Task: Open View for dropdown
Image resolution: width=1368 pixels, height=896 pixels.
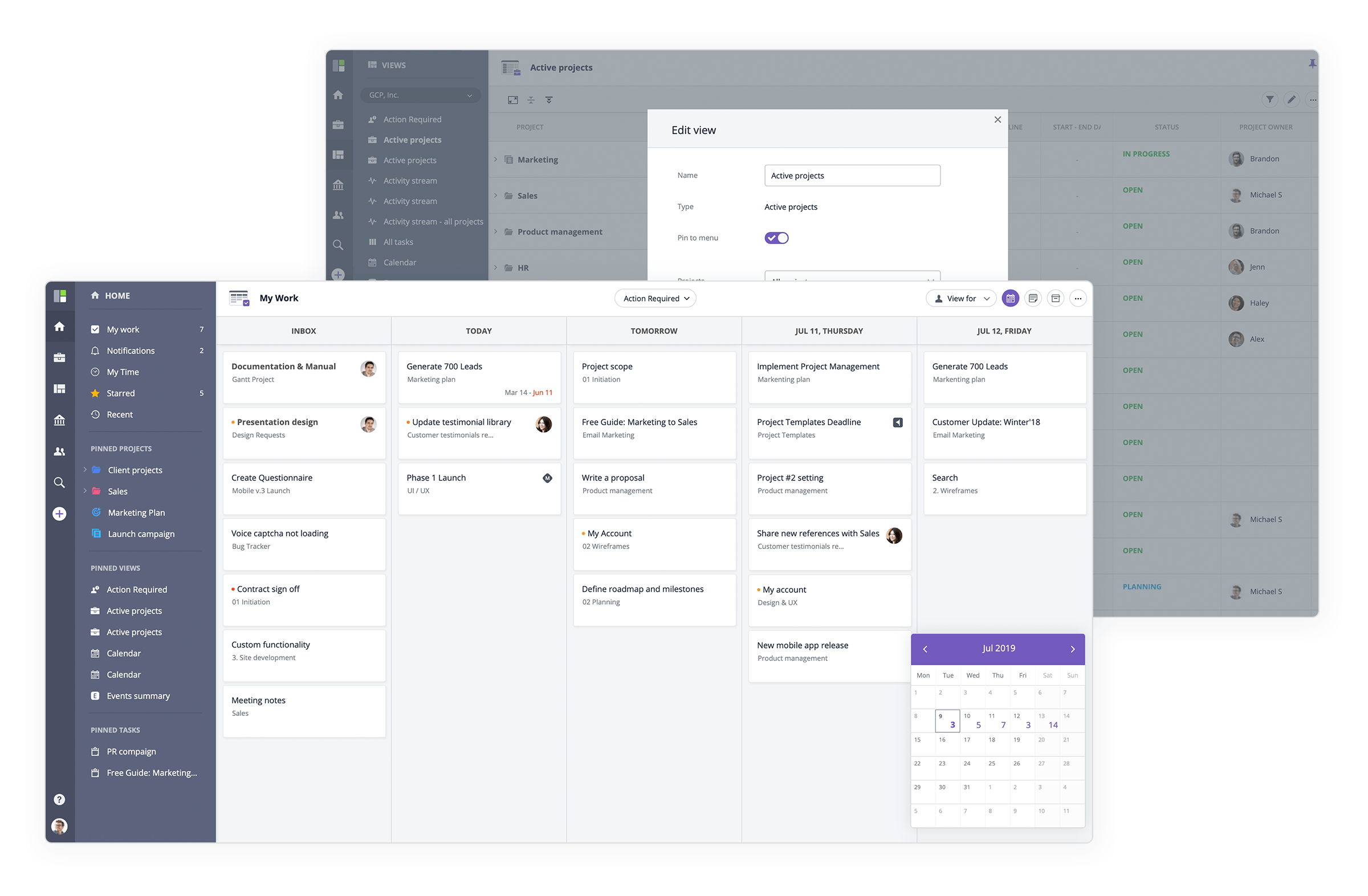Action: click(961, 298)
